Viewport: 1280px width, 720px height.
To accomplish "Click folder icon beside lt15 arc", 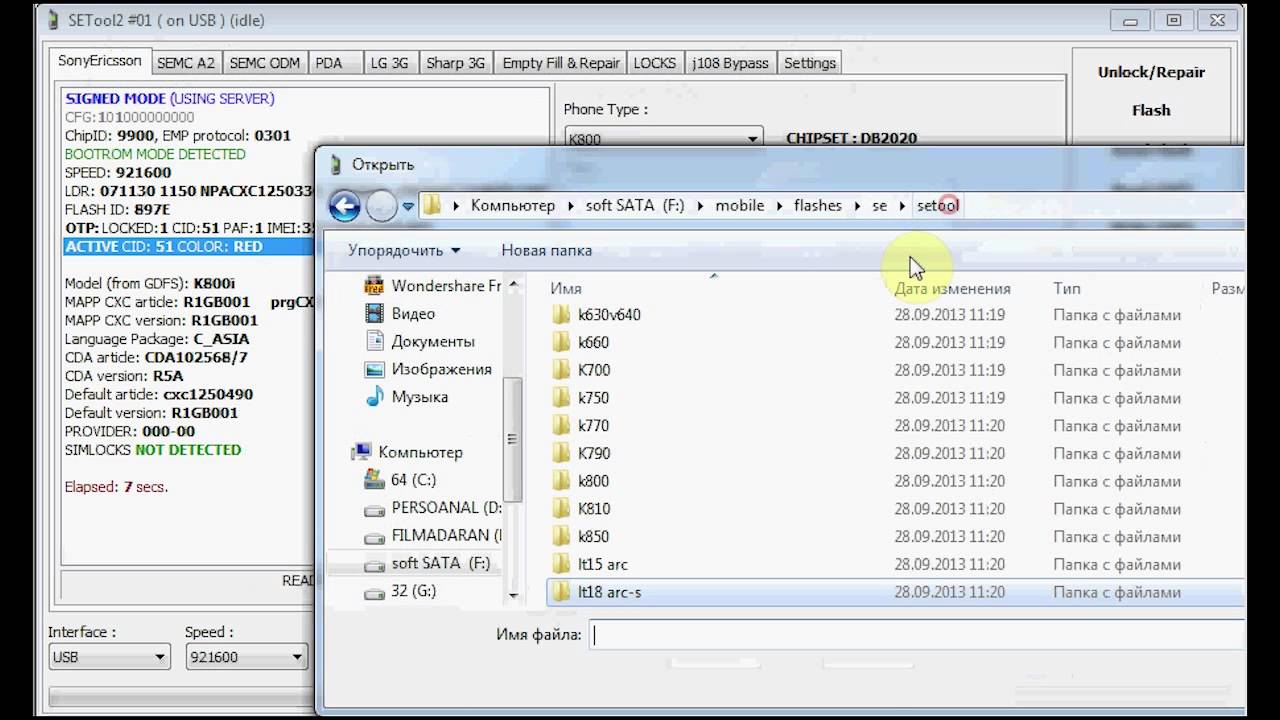I will (561, 564).
